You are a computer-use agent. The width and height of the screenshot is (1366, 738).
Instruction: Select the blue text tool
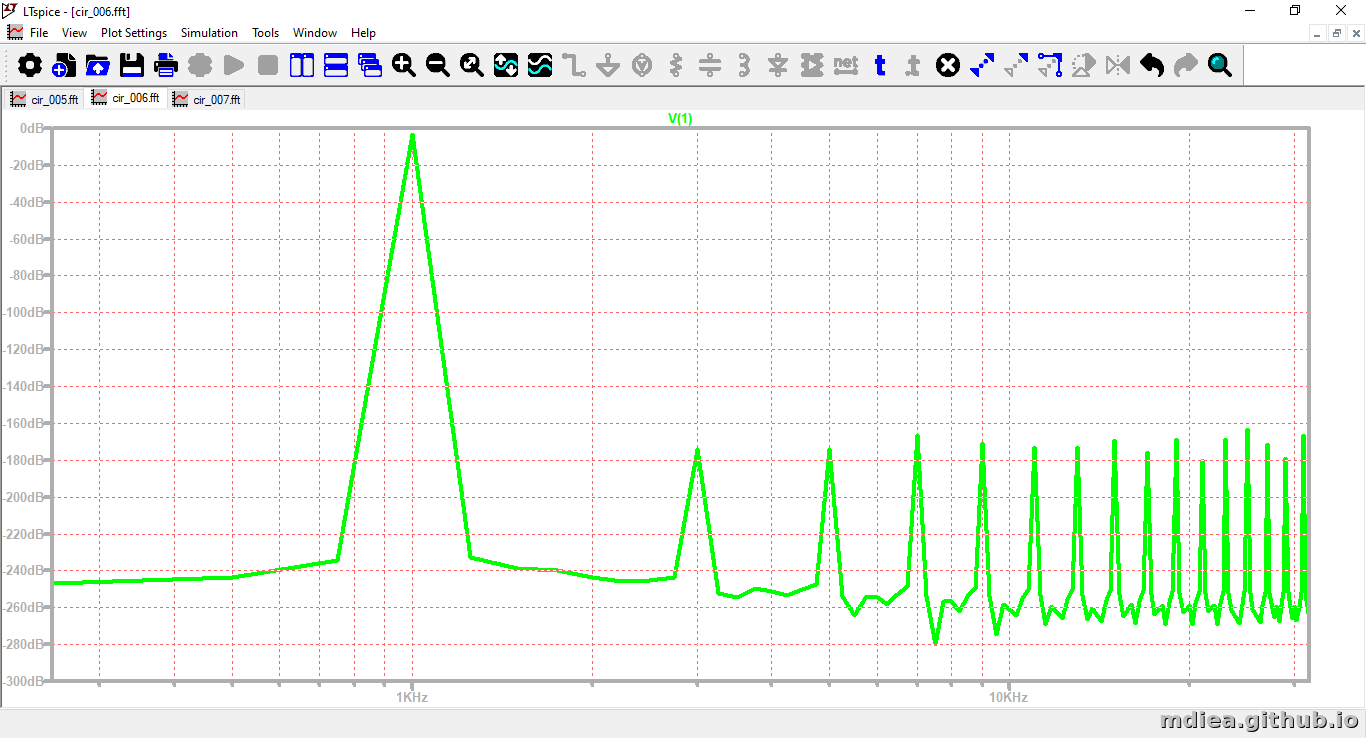pyautogui.click(x=880, y=66)
